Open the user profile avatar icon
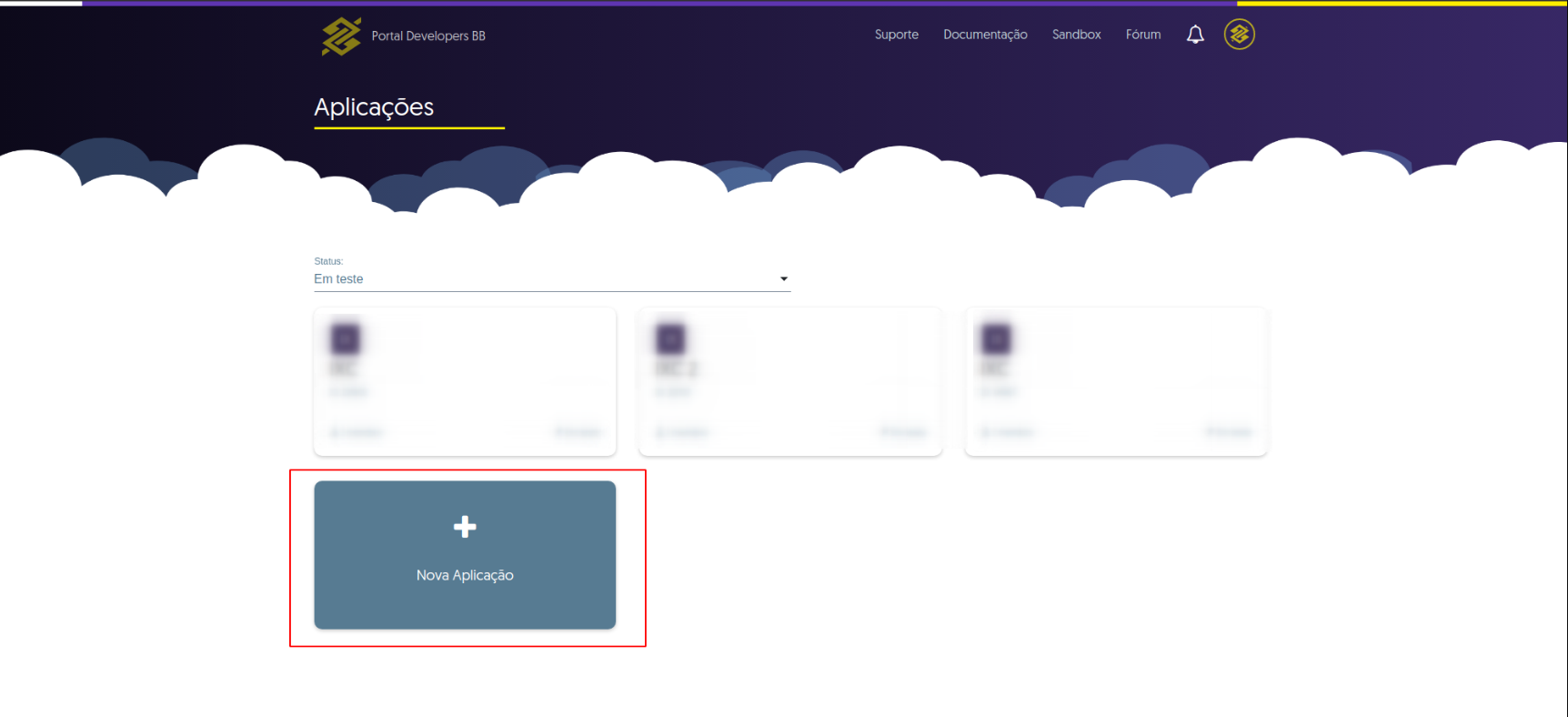The width and height of the screenshot is (1568, 717). point(1239,35)
